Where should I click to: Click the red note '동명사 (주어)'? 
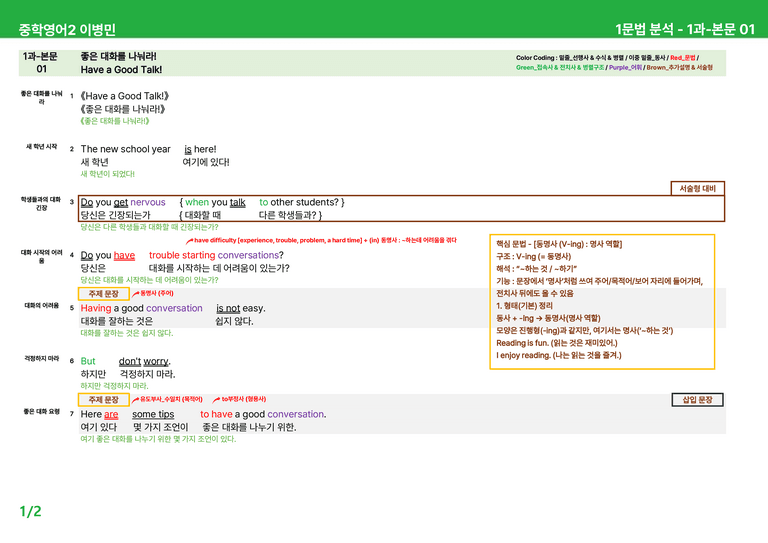[x=153, y=293]
